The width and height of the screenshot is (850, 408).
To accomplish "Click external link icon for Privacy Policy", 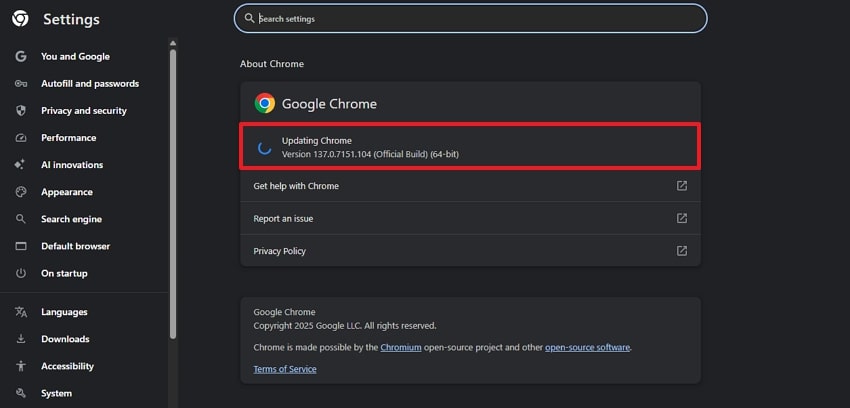I will coord(682,251).
